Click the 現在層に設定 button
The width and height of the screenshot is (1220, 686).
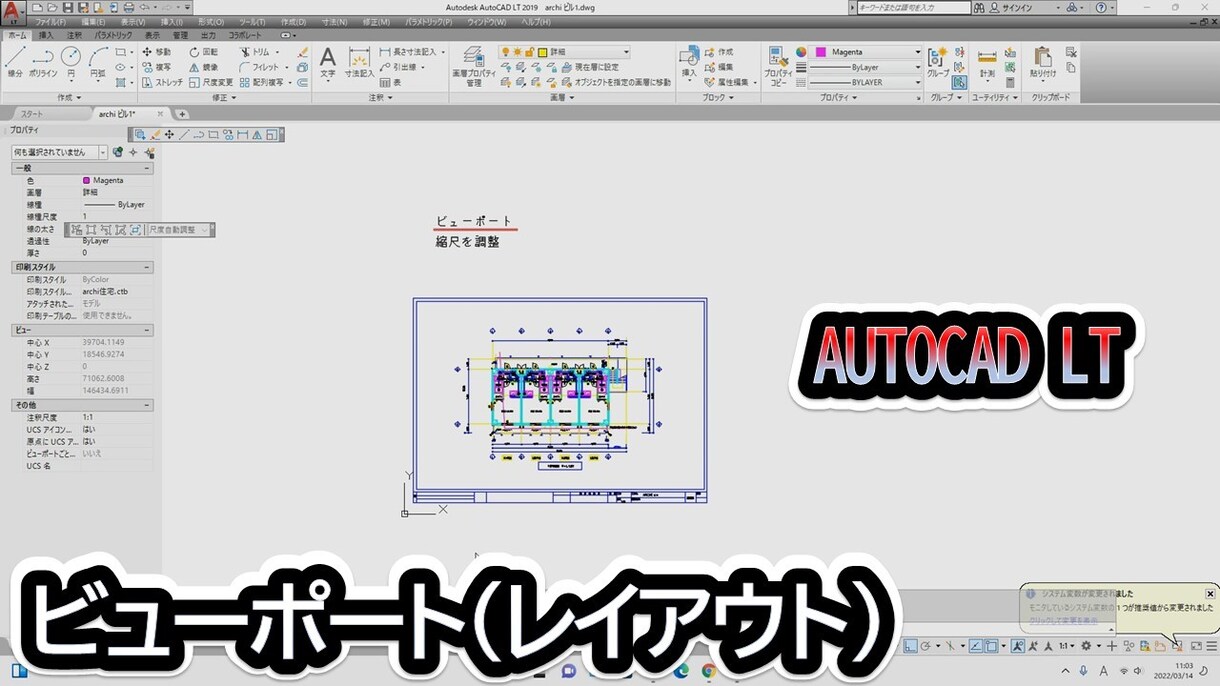(590, 67)
